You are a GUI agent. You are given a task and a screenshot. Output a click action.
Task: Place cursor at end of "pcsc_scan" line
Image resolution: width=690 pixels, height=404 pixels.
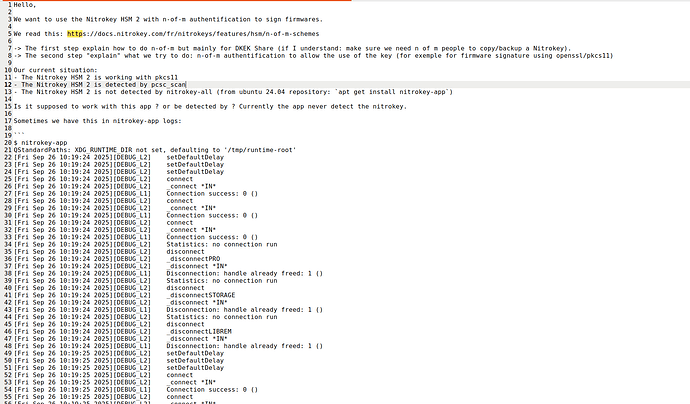[186, 84]
